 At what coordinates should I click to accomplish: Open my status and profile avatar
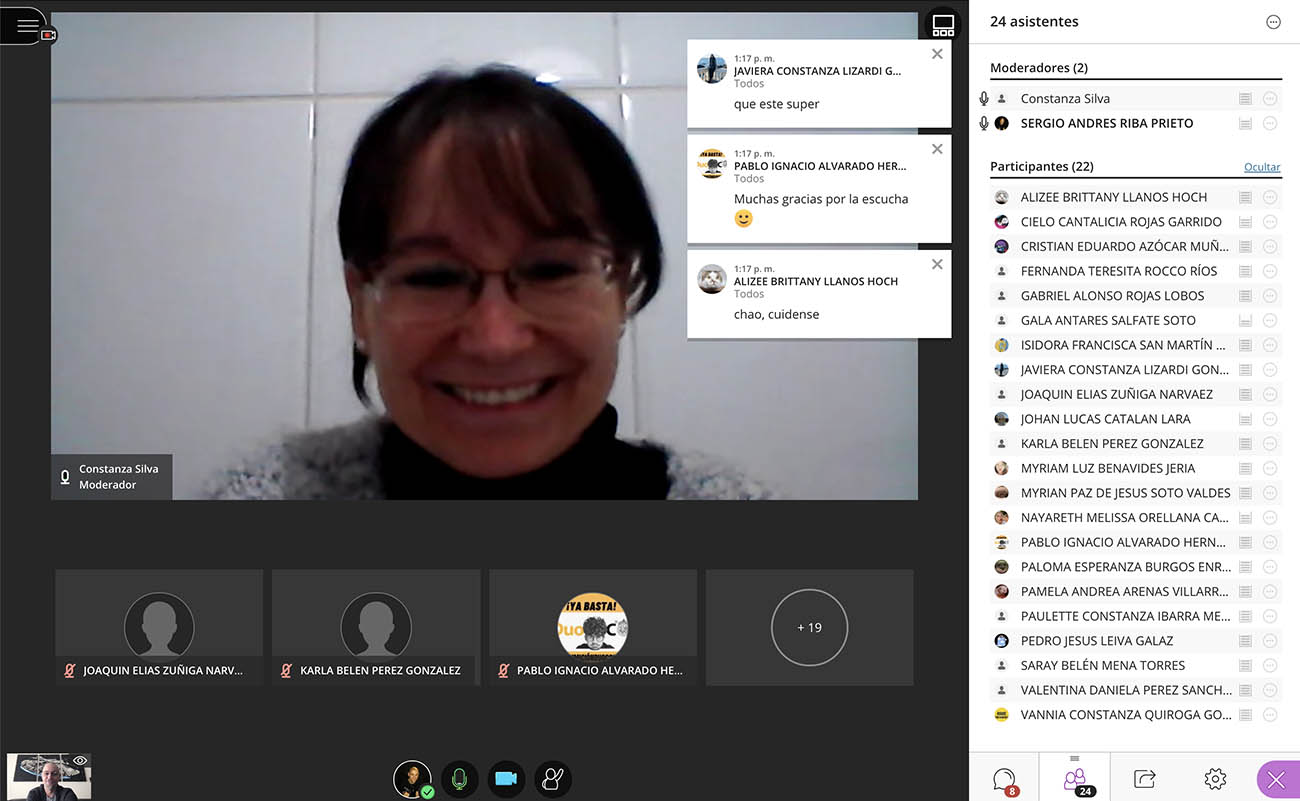click(412, 779)
